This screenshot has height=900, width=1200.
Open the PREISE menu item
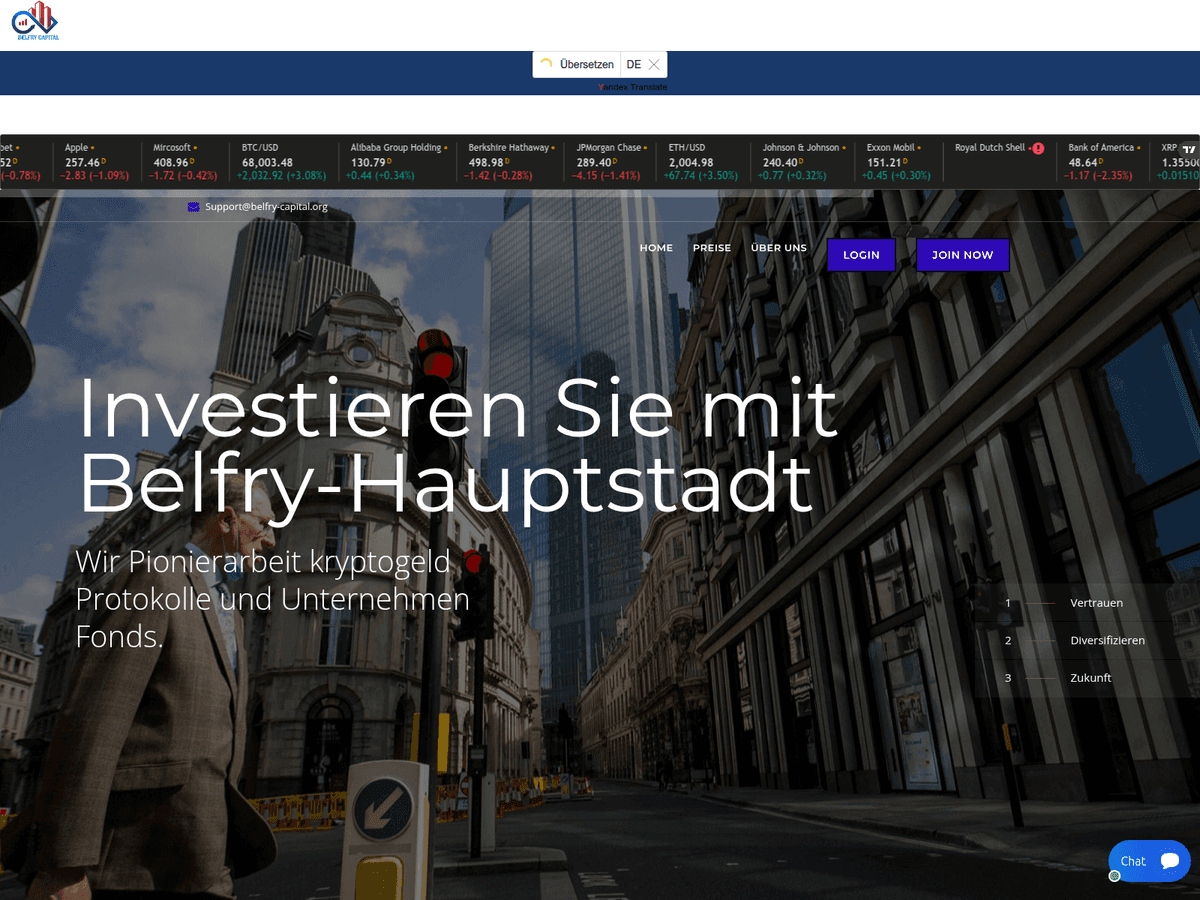[x=712, y=248]
